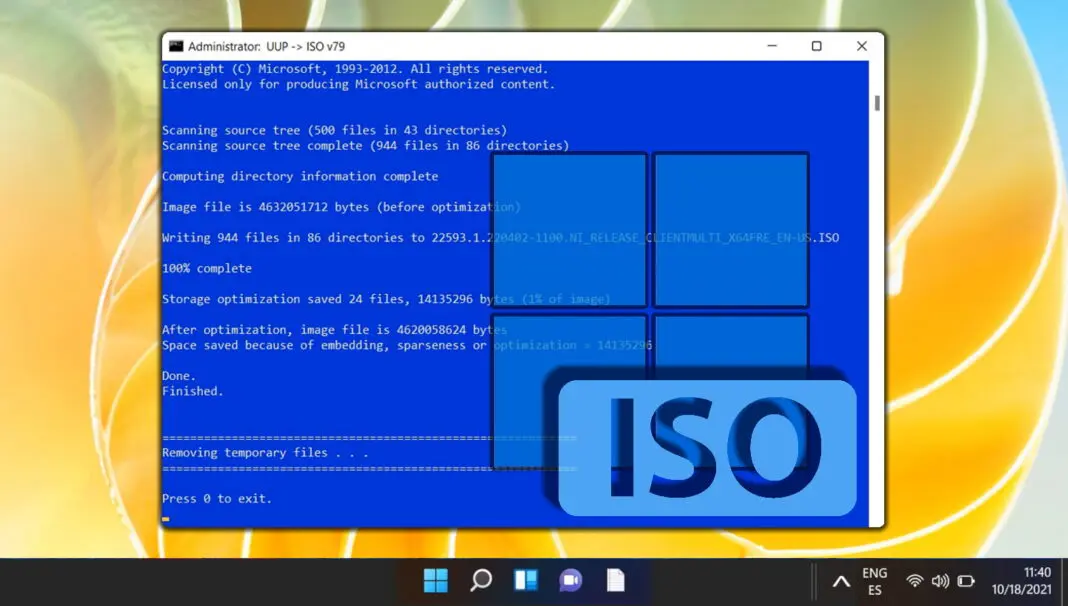Open the Widgets panel from the taskbar
This screenshot has width=1068, height=606.
pyautogui.click(x=526, y=581)
